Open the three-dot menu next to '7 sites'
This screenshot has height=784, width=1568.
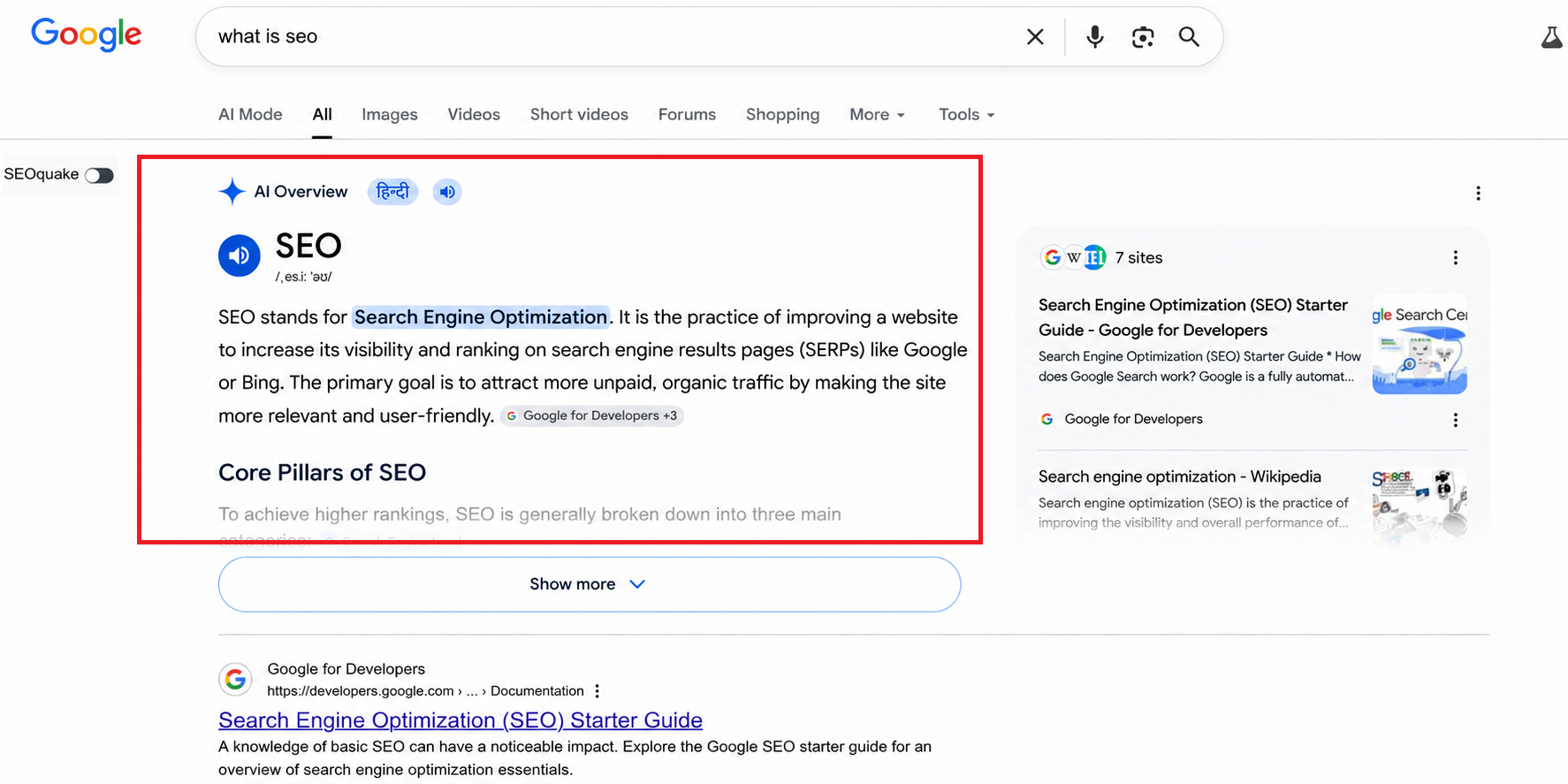(1455, 257)
